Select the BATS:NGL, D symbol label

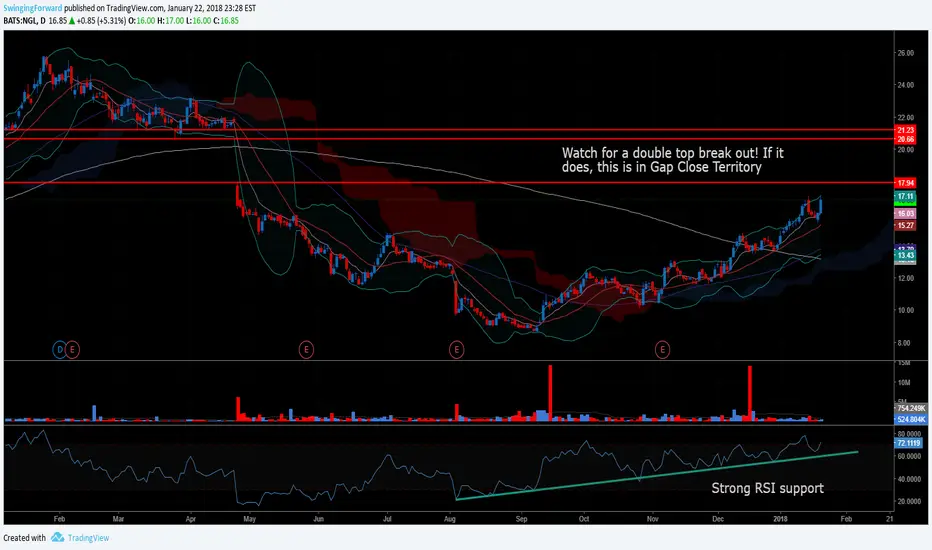[x=24, y=21]
